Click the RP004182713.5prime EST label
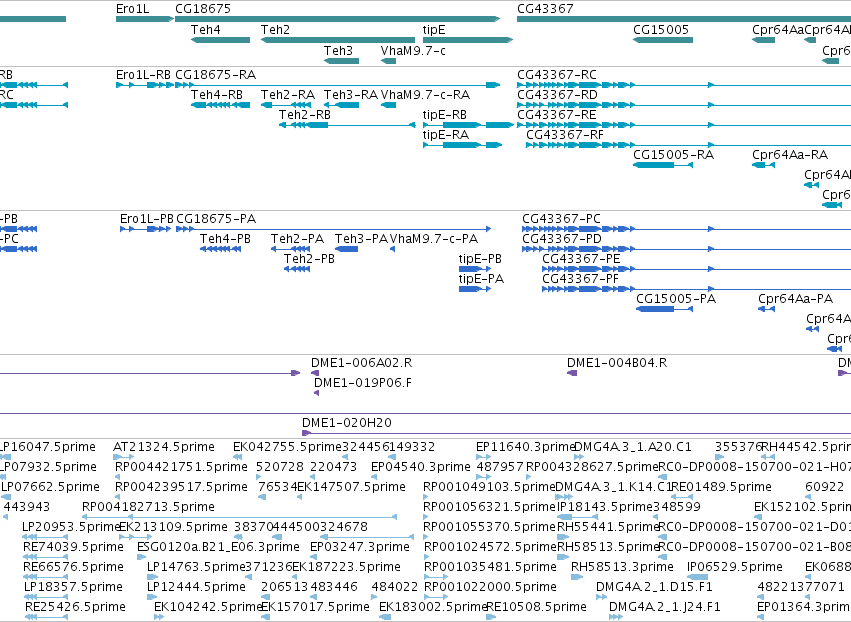Viewport: 851px width, 622px height. pos(148,507)
